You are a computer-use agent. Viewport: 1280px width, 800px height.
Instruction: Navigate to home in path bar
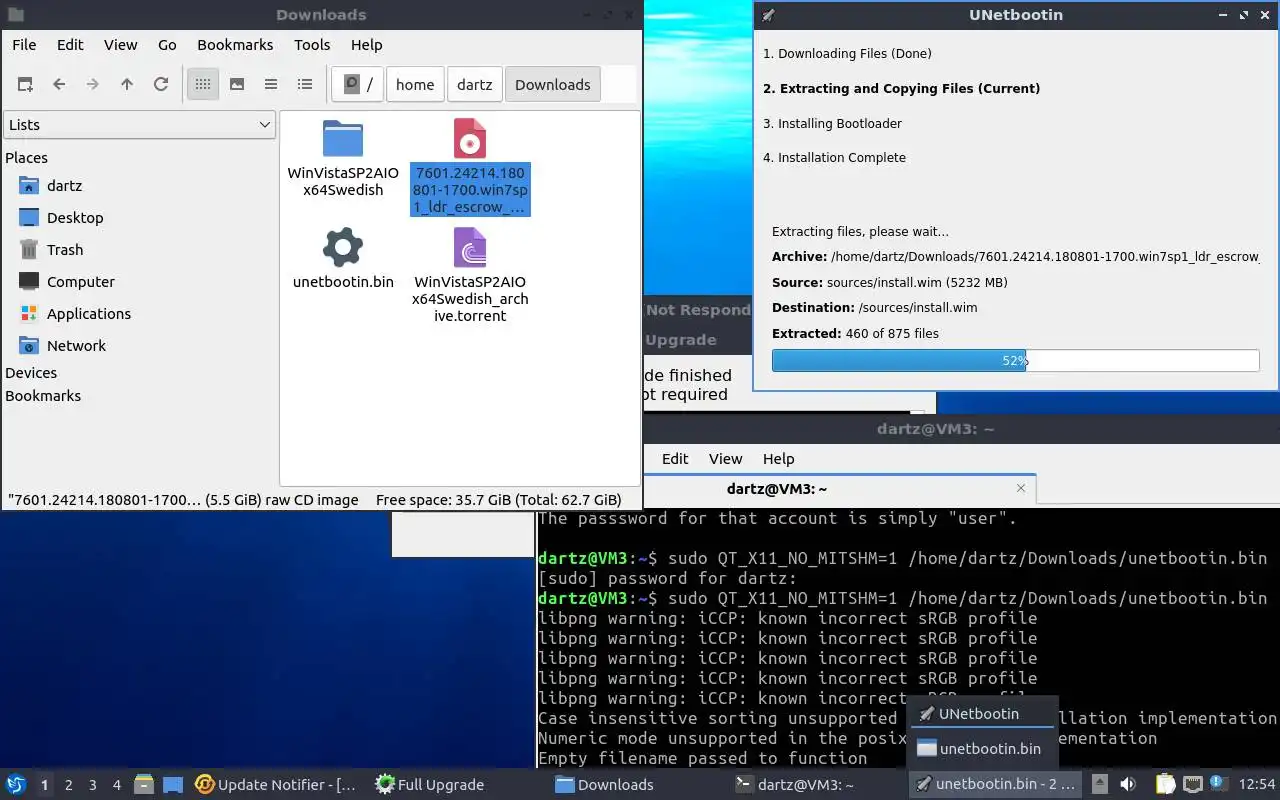pos(415,85)
